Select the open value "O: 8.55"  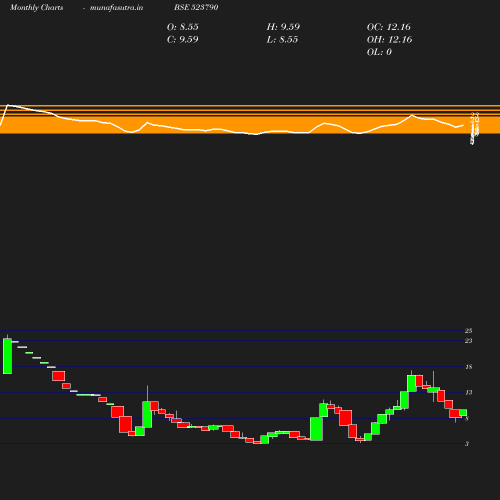click(183, 27)
